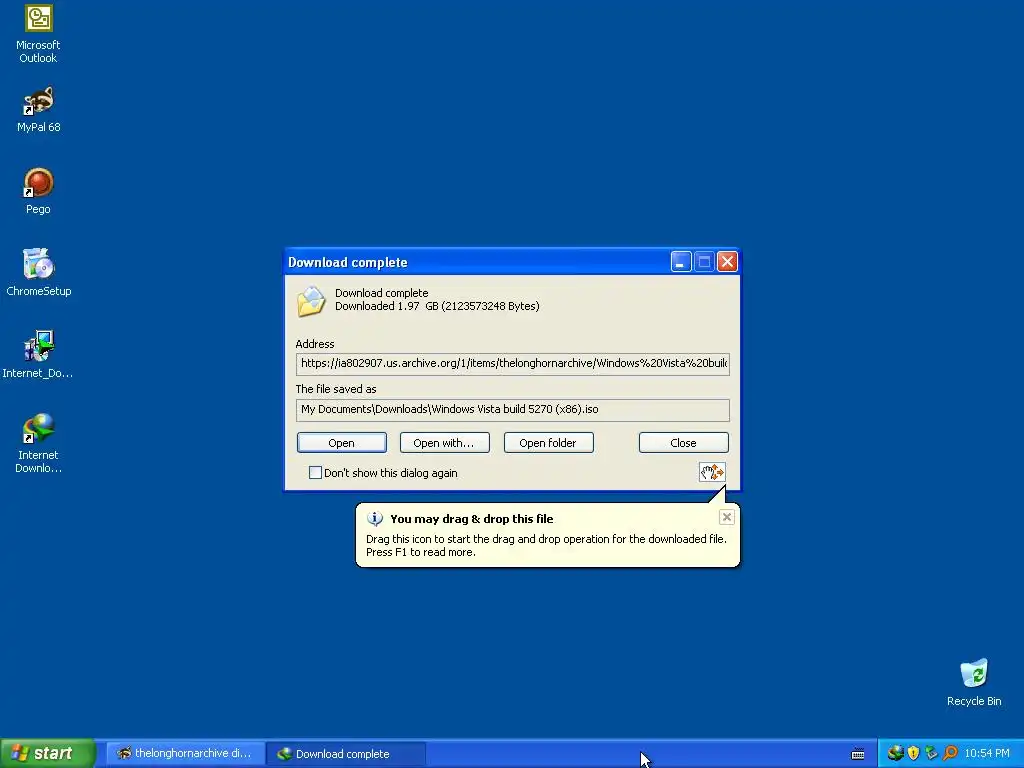Click the IDM globe tray icon

895,753
